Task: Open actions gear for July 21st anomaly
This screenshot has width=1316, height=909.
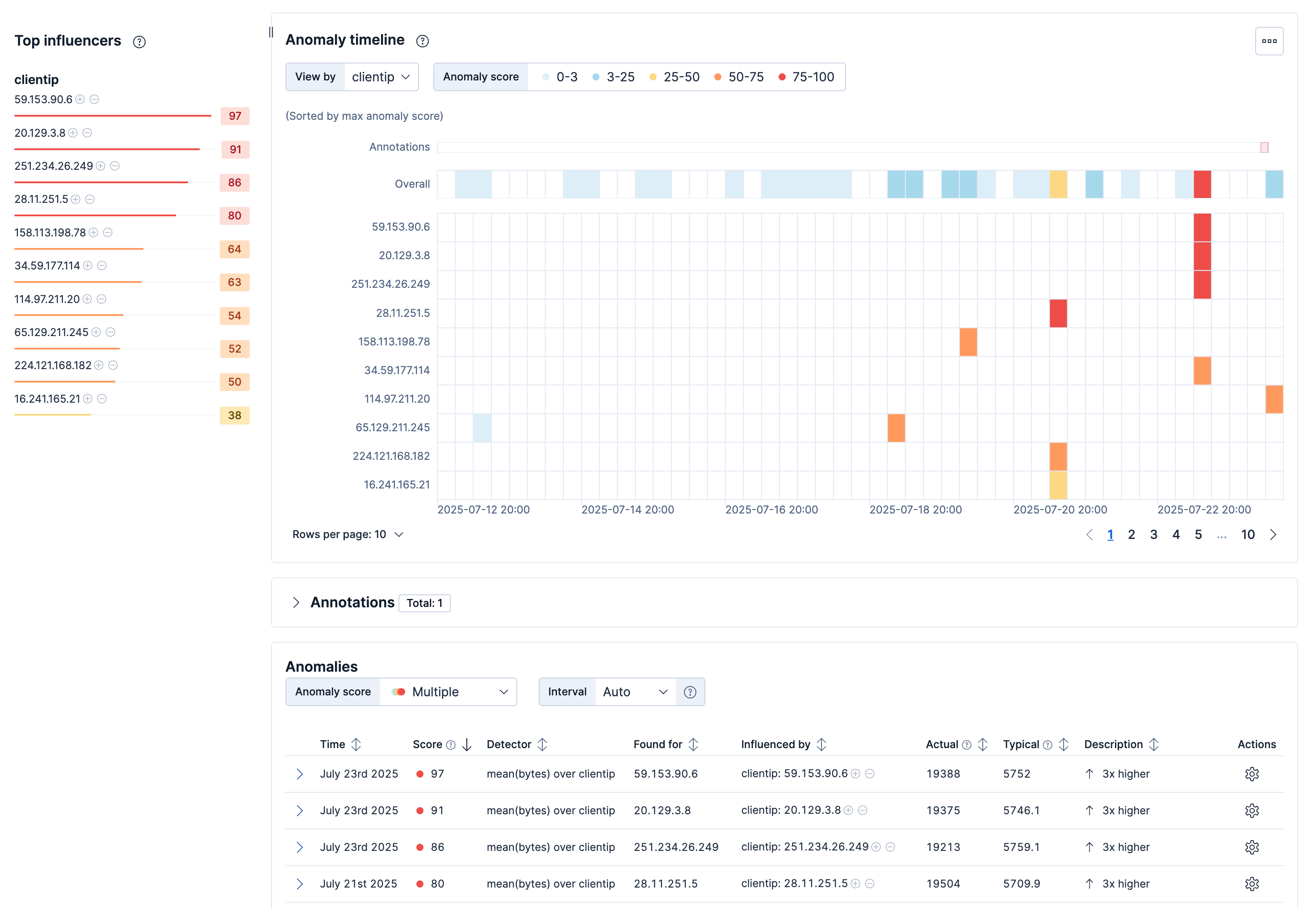Action: (1252, 884)
